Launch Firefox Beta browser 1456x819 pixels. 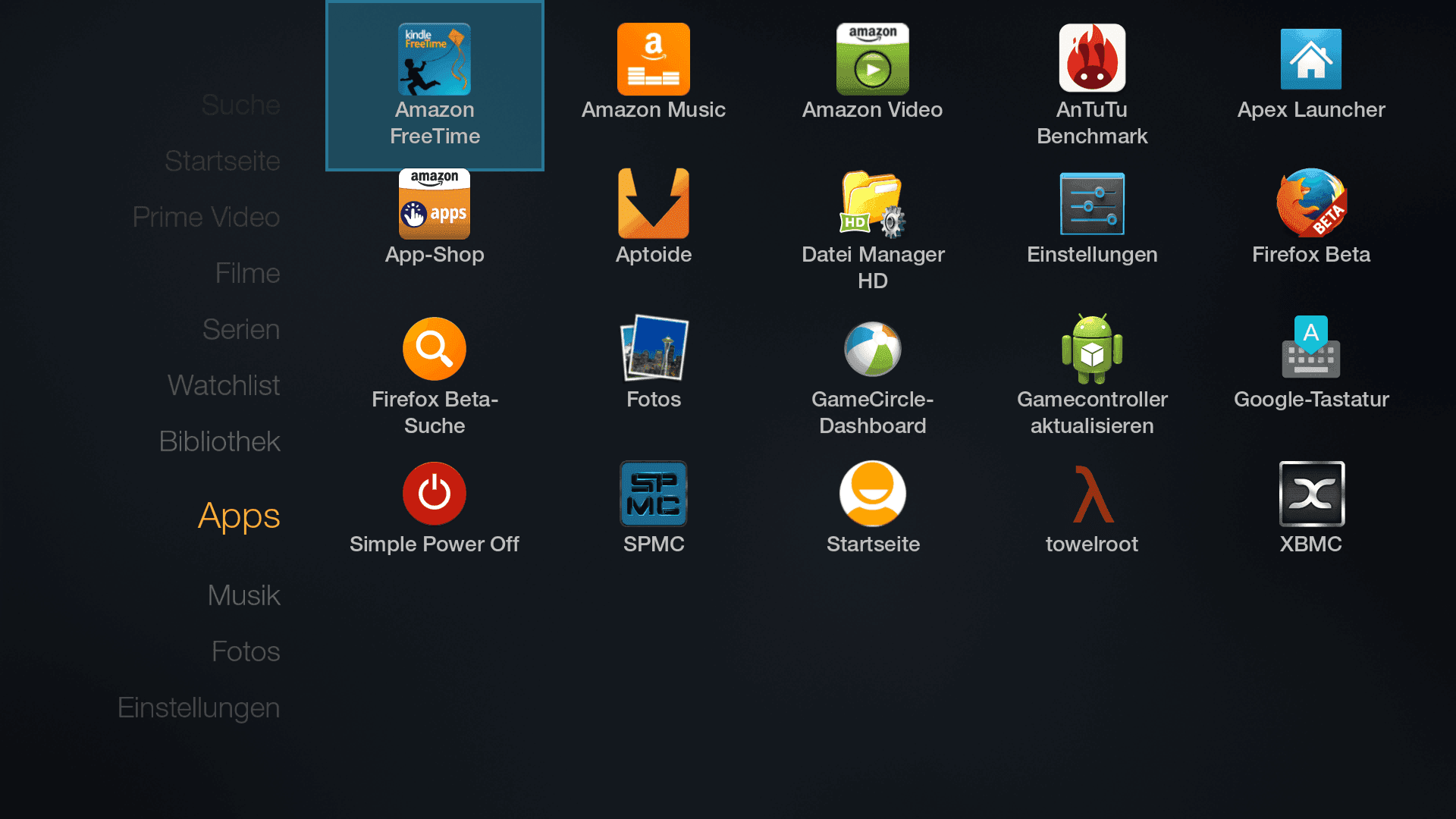1310,204
